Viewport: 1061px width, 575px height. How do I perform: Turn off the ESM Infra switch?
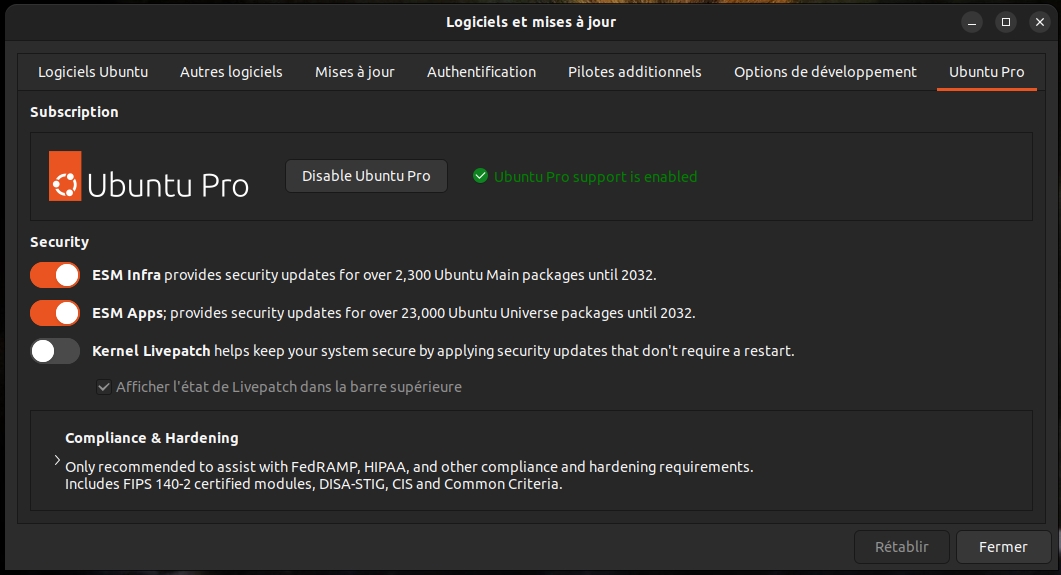click(x=55, y=275)
